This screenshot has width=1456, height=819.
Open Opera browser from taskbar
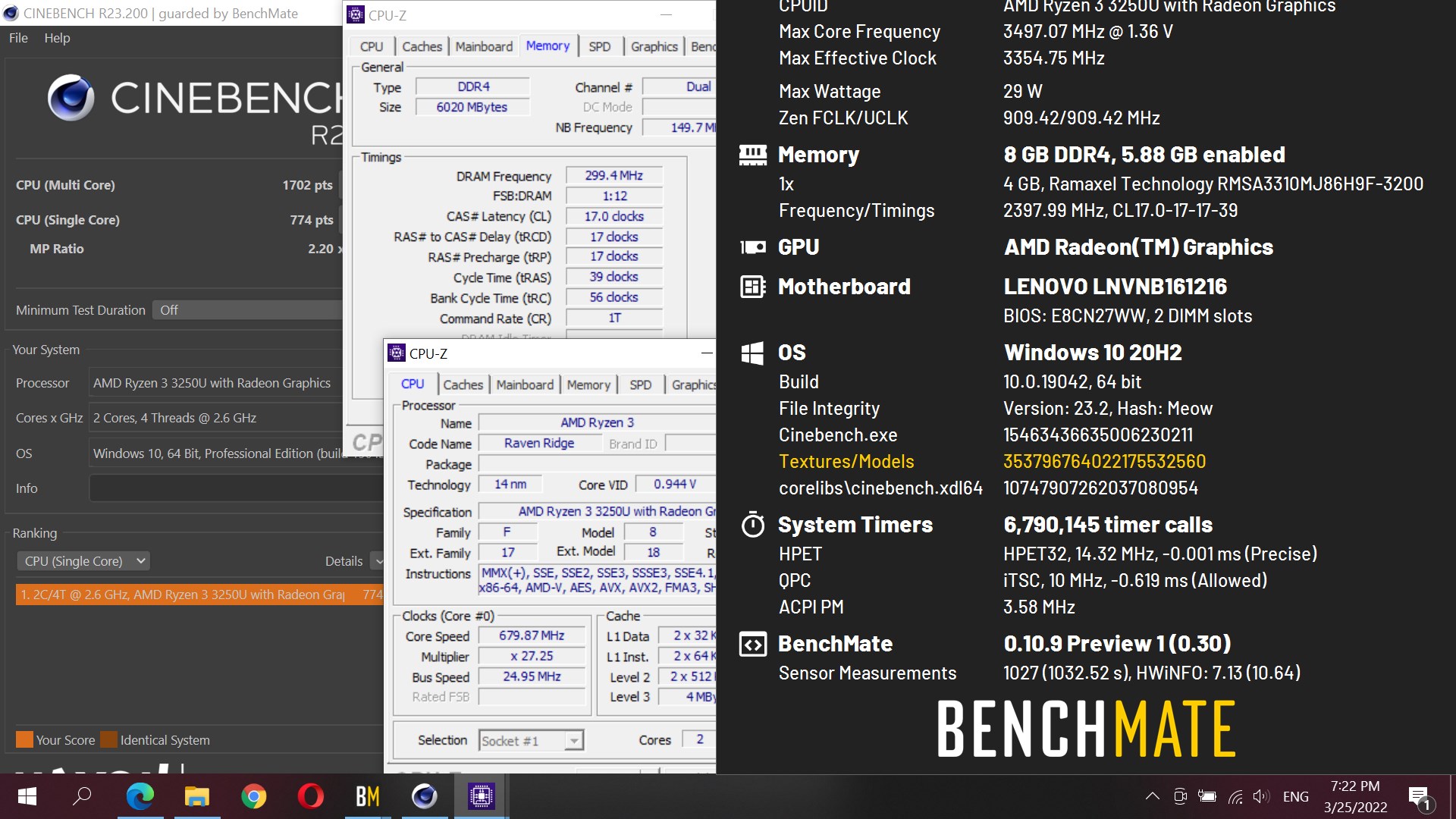point(310,796)
